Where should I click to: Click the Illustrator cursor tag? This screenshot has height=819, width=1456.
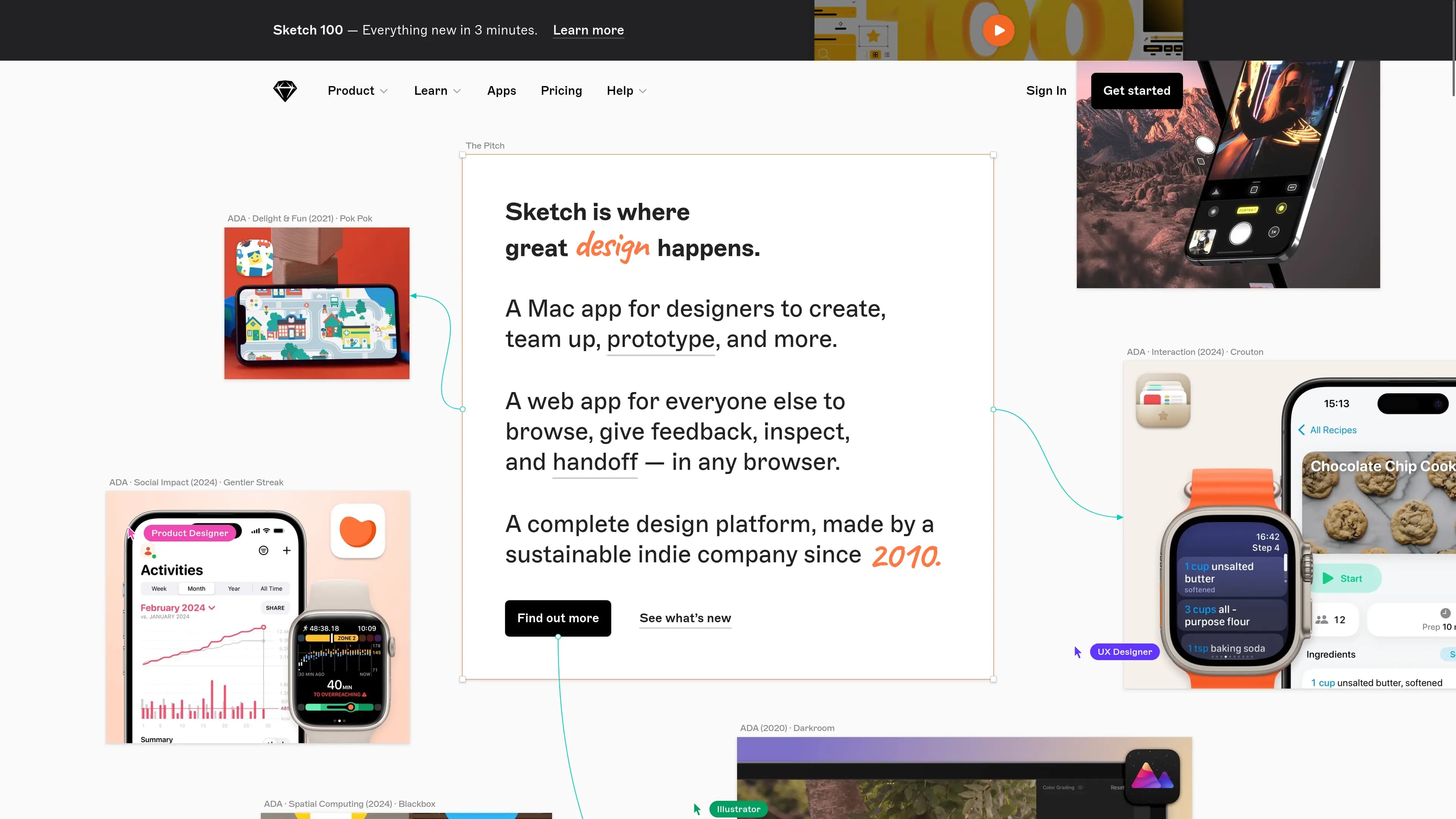coord(738,809)
